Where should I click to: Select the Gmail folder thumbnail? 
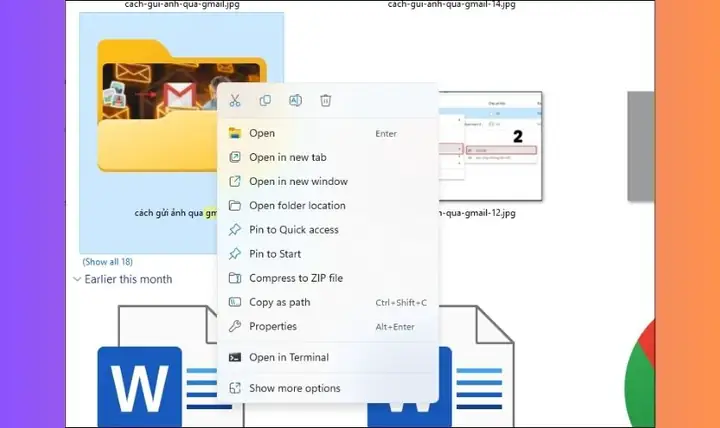(181, 107)
